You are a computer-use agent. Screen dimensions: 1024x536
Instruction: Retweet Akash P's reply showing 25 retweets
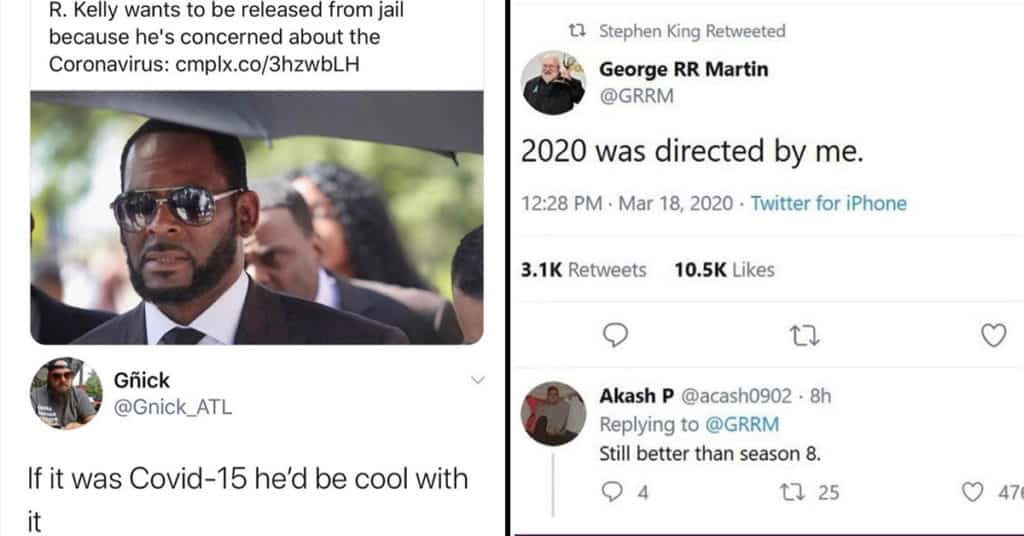tap(791, 492)
